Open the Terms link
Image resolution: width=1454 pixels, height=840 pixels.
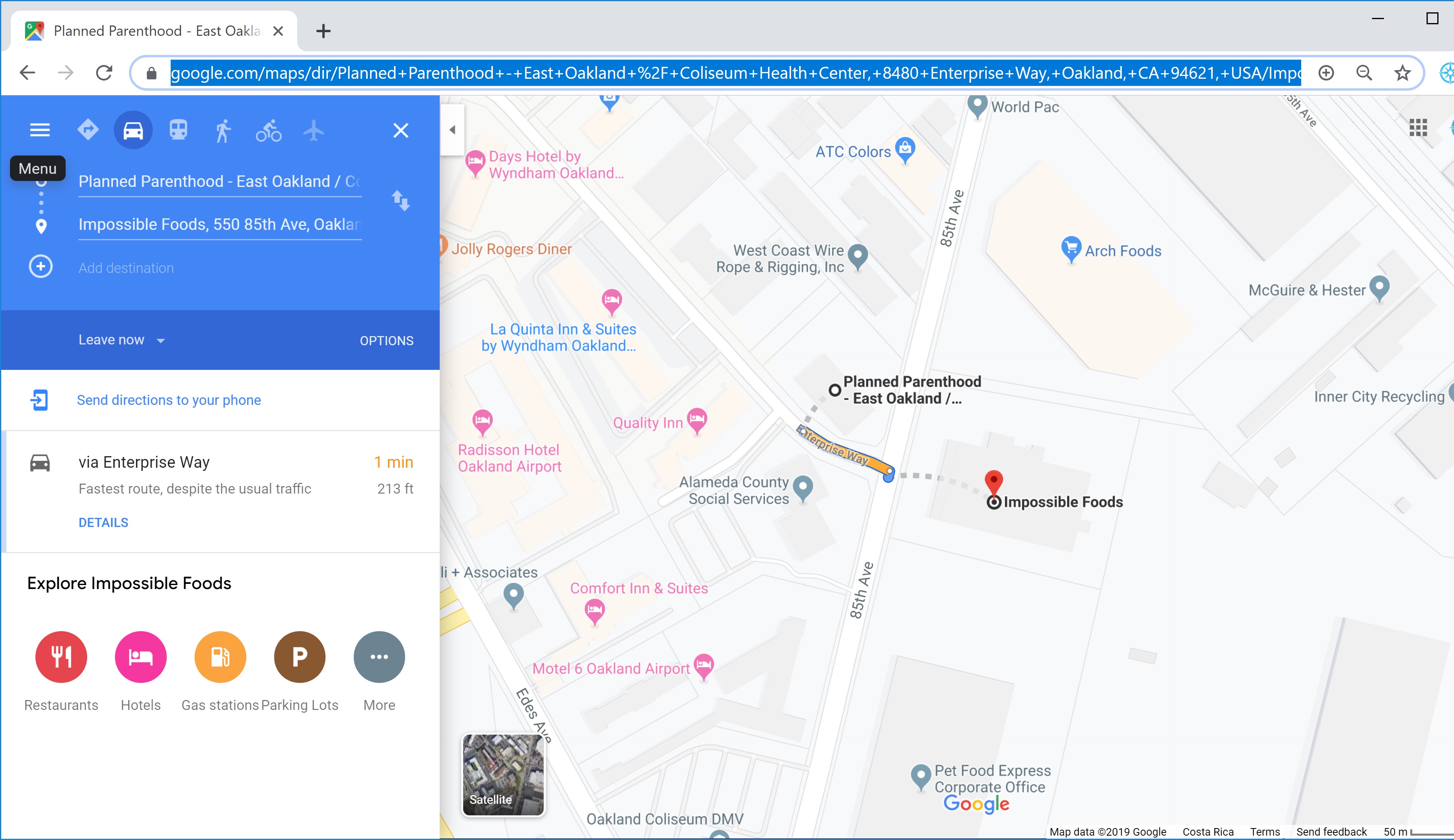click(1265, 831)
